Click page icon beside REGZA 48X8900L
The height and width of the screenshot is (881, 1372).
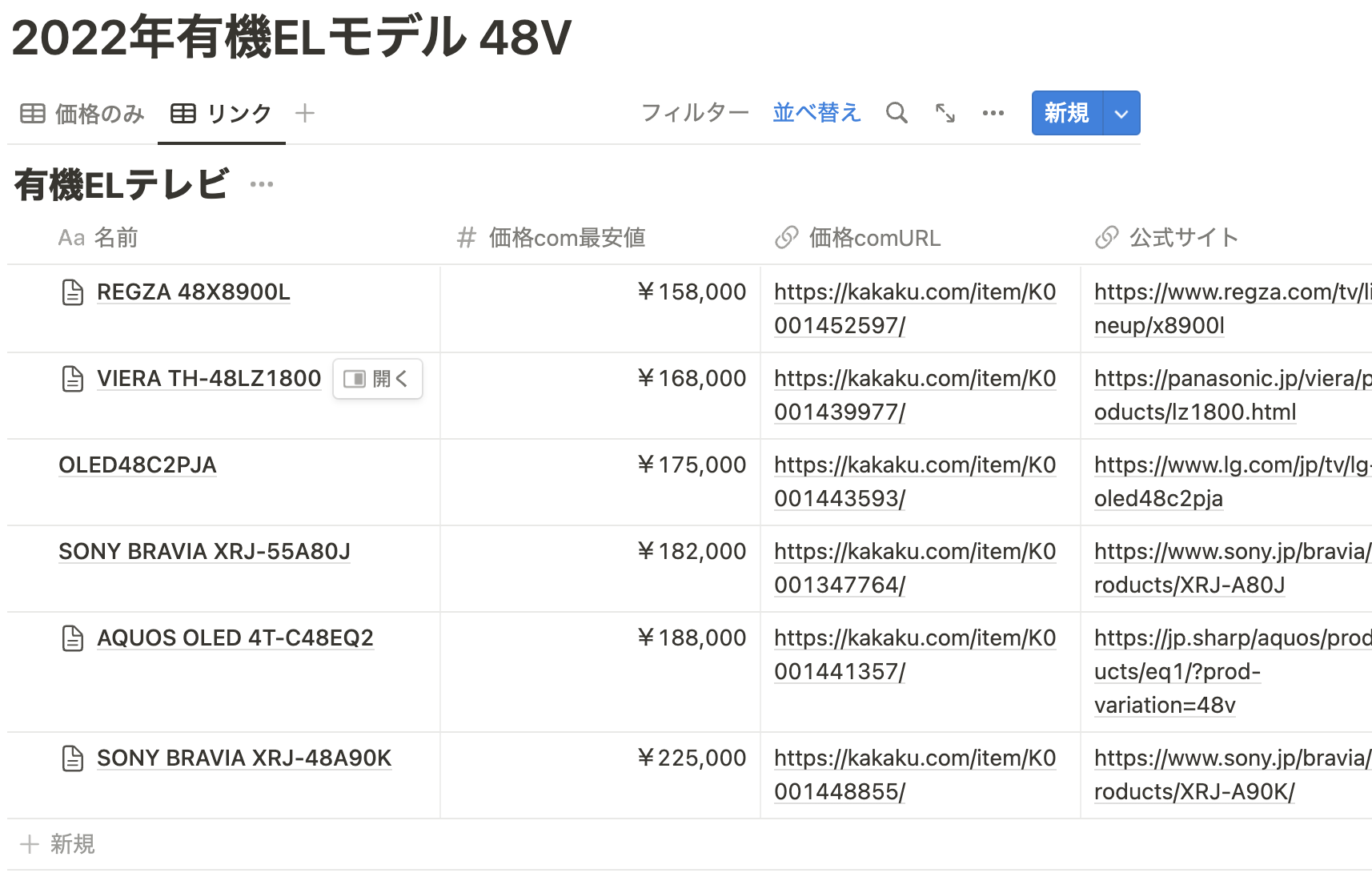point(73,292)
